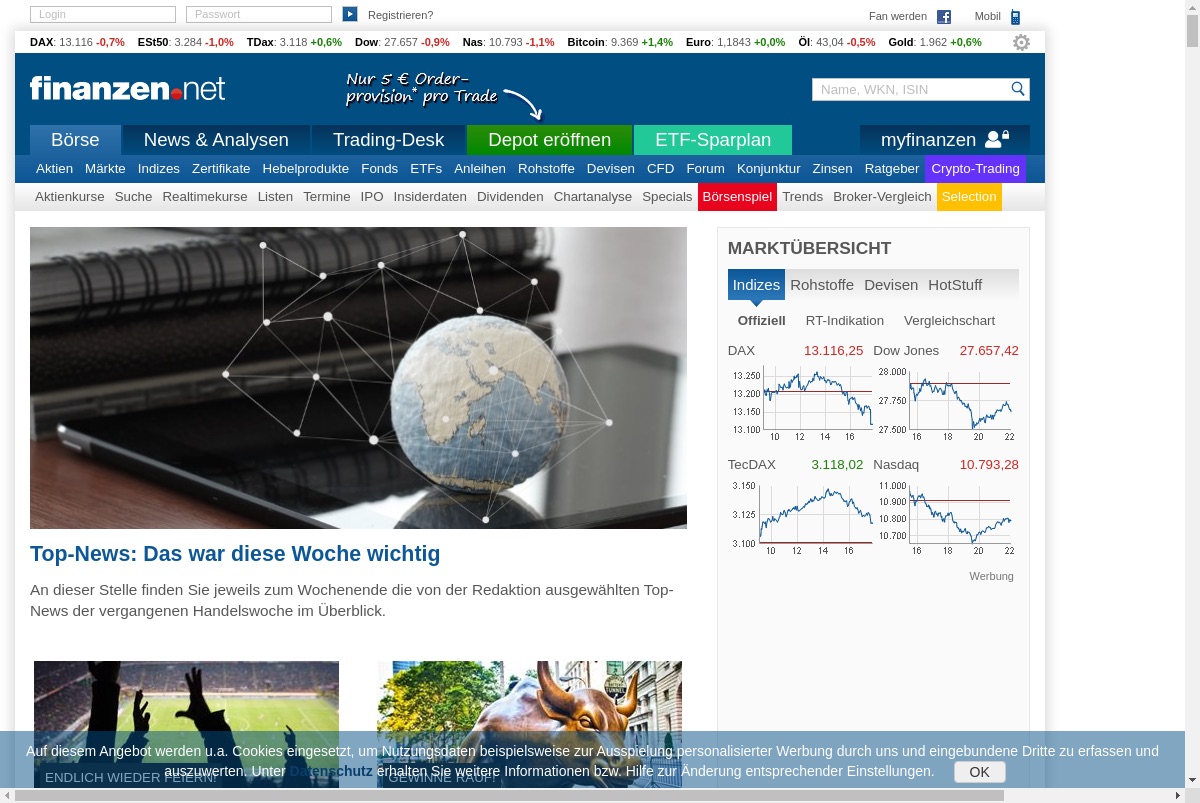The image size is (1200, 803).
Task: Select Ratgeber menu item
Action: click(x=892, y=169)
